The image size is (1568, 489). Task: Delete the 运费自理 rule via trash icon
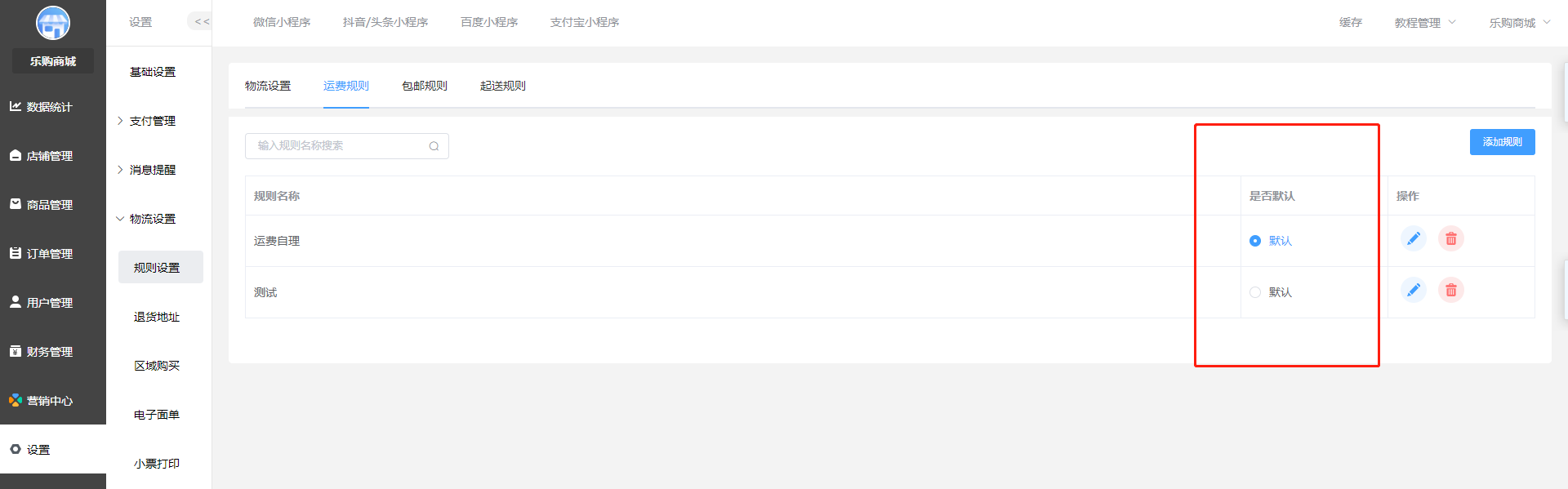(1451, 238)
